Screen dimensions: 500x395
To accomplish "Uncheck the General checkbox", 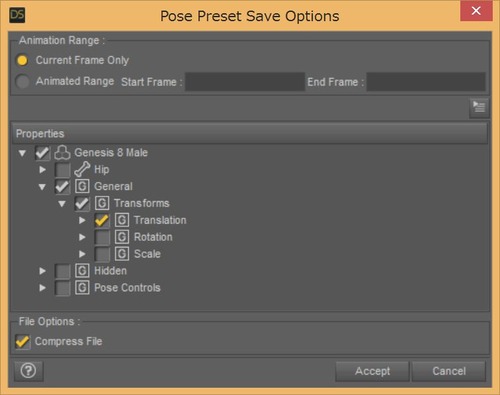I will 62,187.
